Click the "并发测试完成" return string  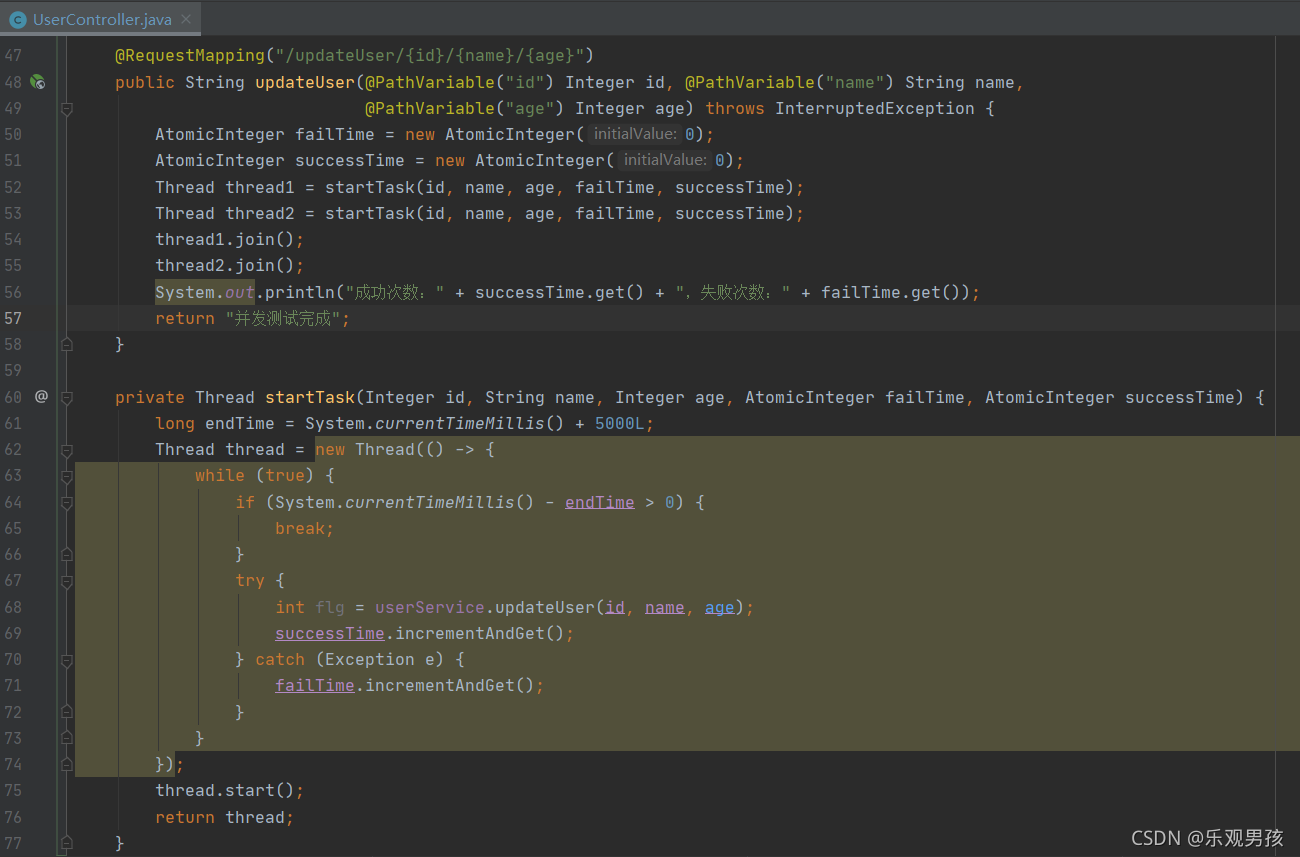coord(285,318)
